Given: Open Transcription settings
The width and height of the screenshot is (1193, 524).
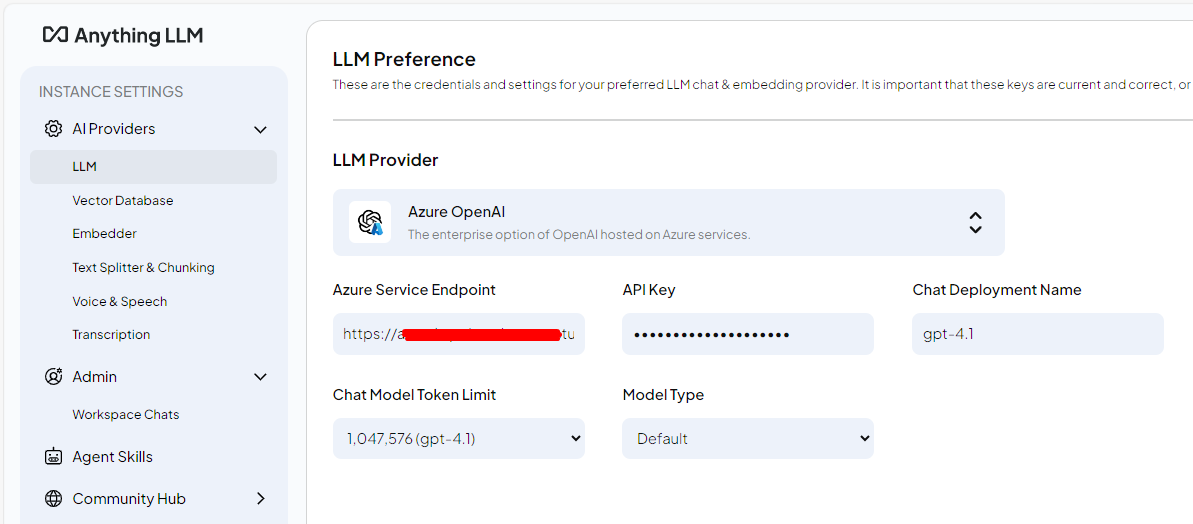Looking at the screenshot, I should 111,335.
